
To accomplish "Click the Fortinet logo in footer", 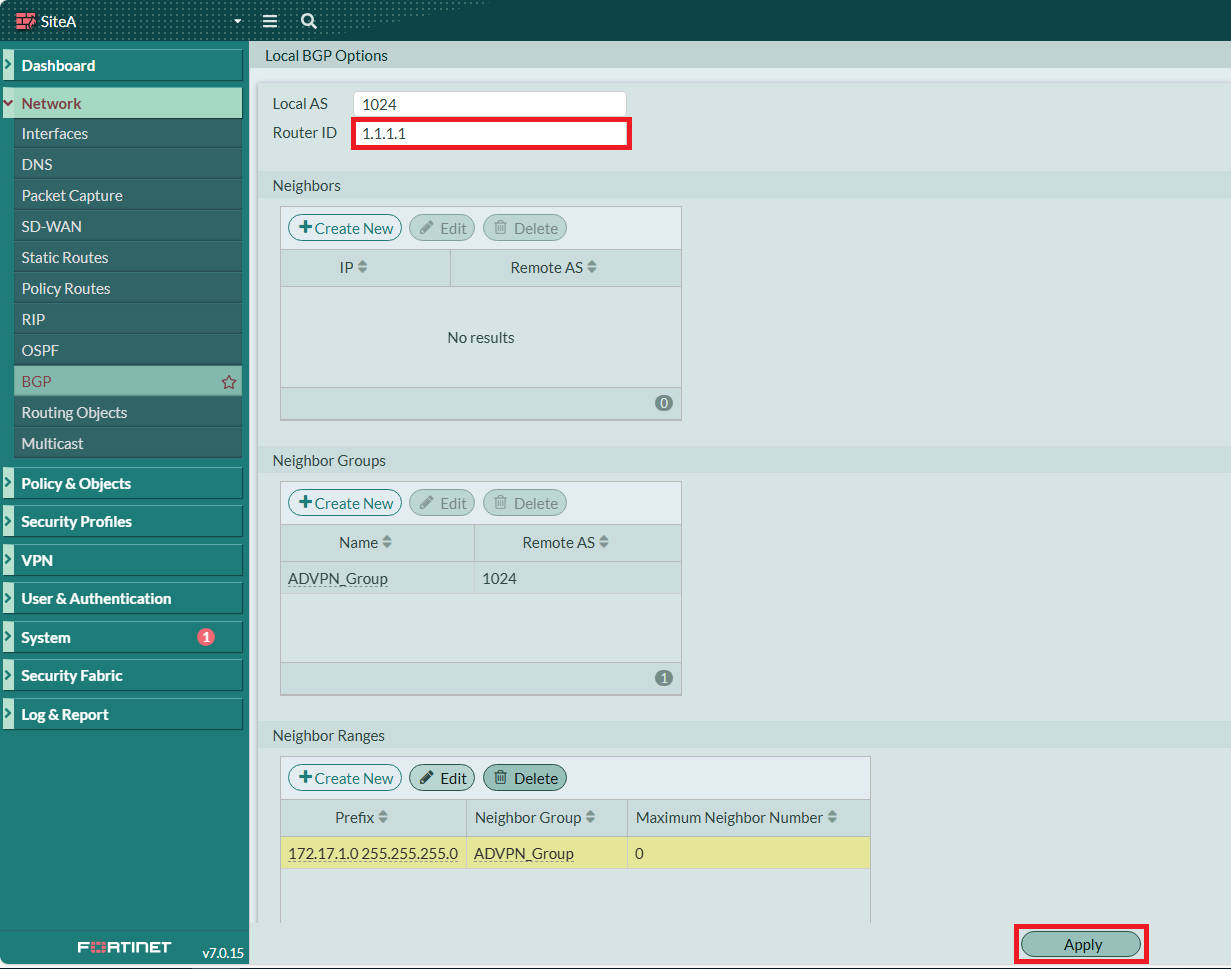I will tap(125, 947).
